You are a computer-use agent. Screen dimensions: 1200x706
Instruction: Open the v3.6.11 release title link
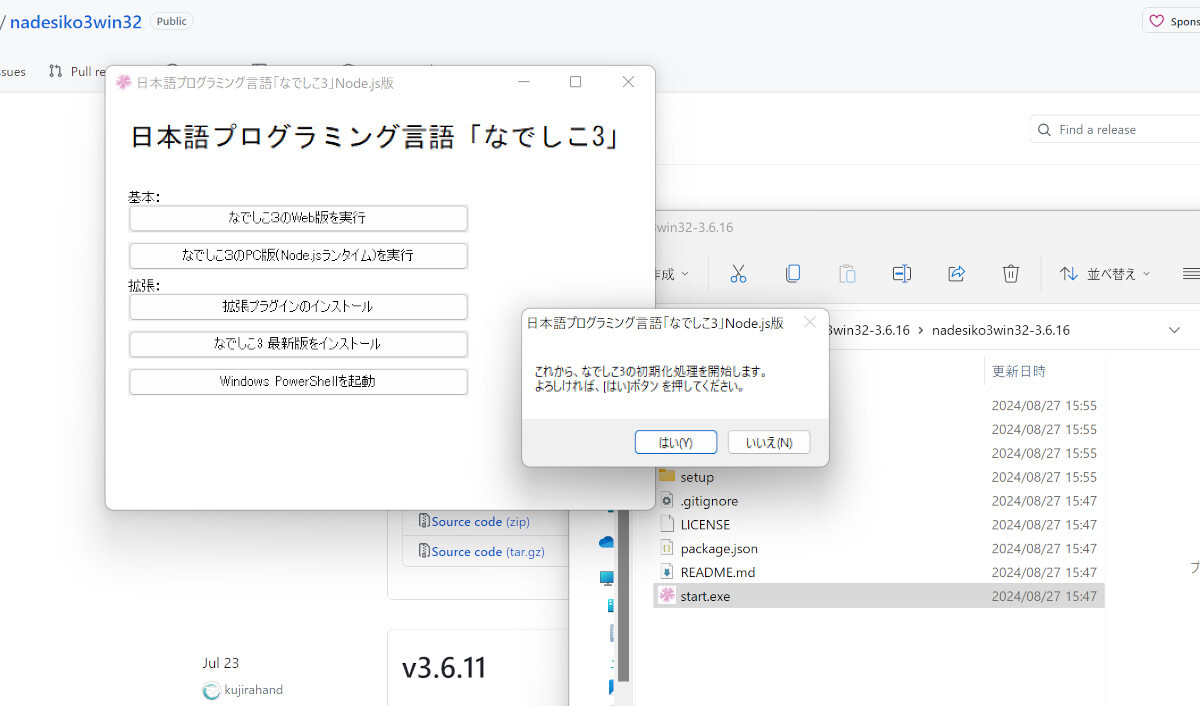point(444,668)
